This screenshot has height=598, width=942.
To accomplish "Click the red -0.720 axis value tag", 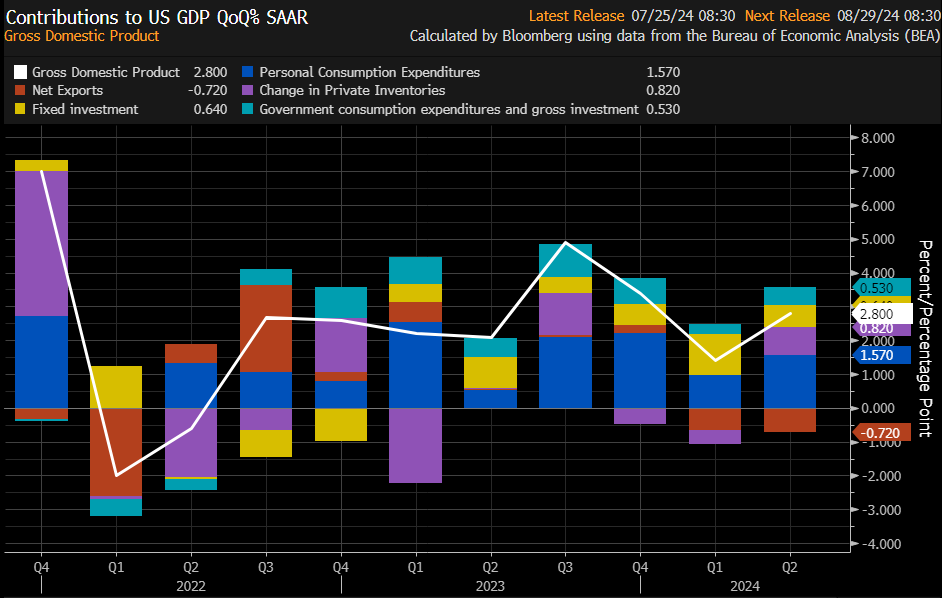I will click(881, 432).
